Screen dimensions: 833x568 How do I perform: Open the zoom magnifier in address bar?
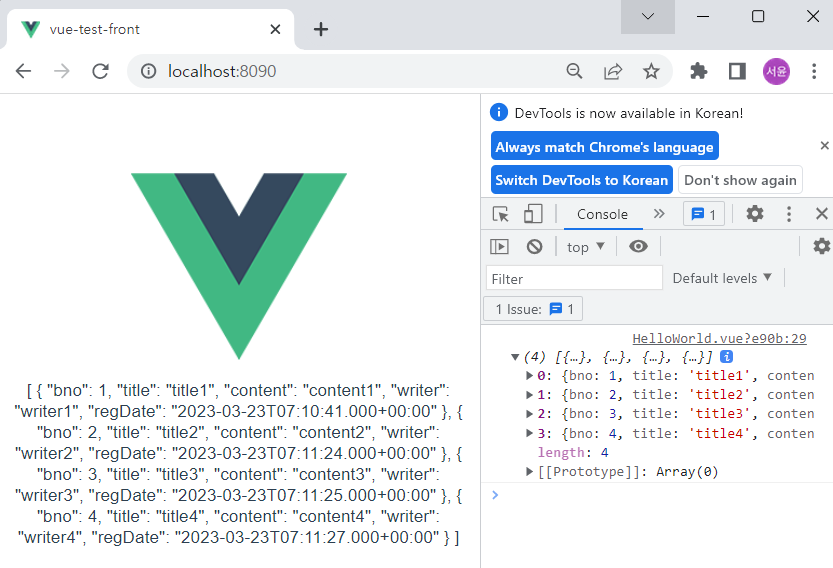(x=574, y=71)
